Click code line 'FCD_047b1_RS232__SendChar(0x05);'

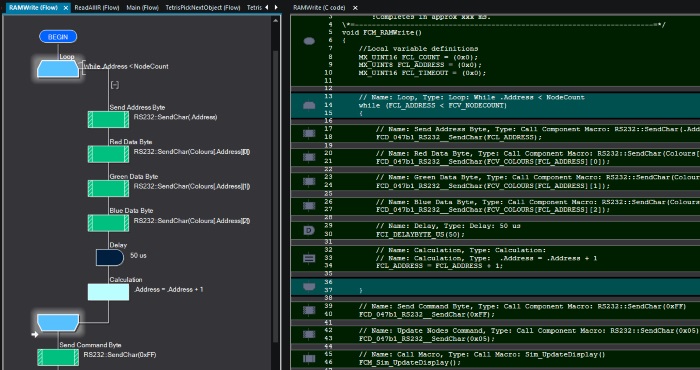click(426, 339)
